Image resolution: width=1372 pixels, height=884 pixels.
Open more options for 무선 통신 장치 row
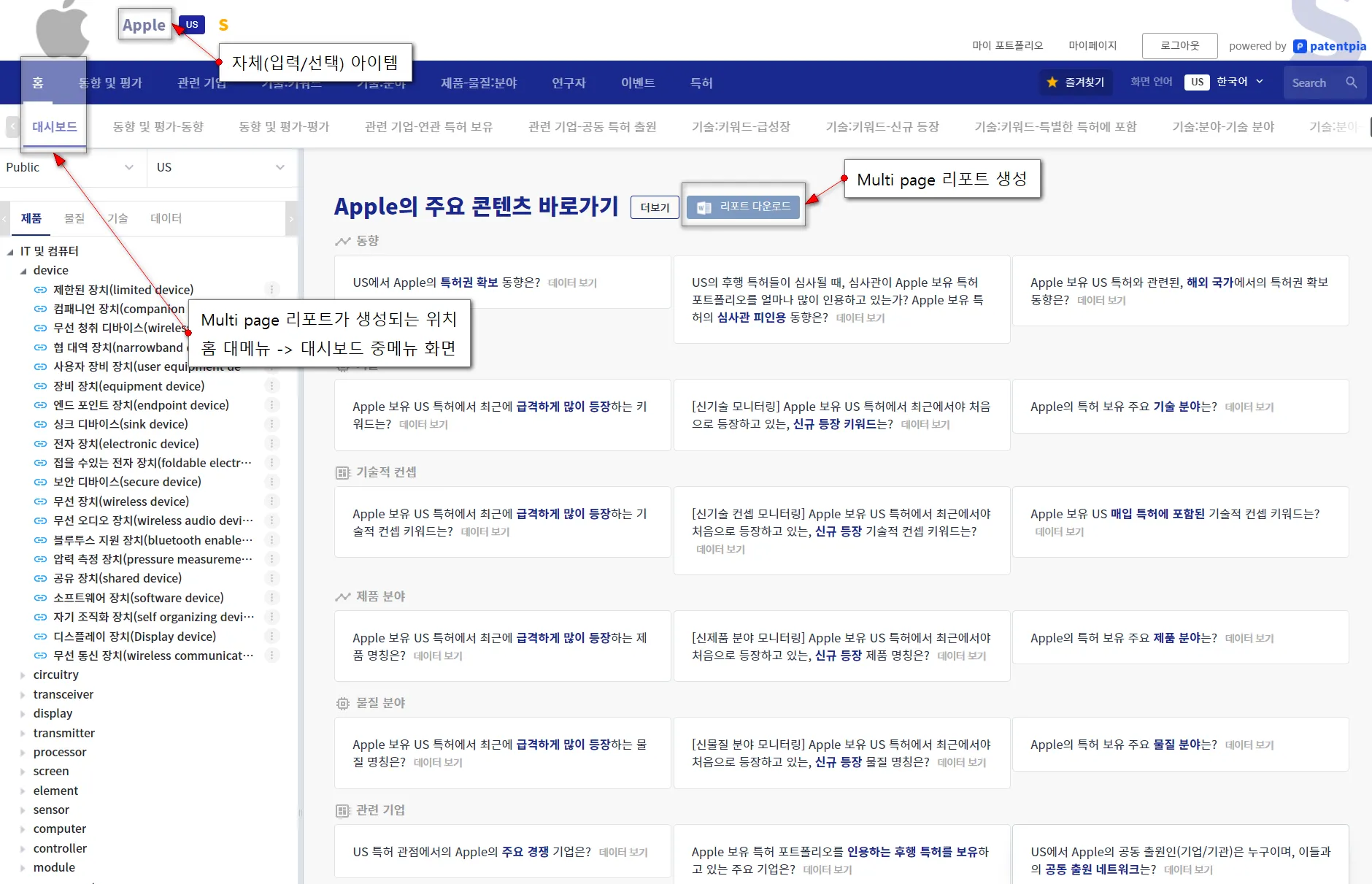click(271, 656)
